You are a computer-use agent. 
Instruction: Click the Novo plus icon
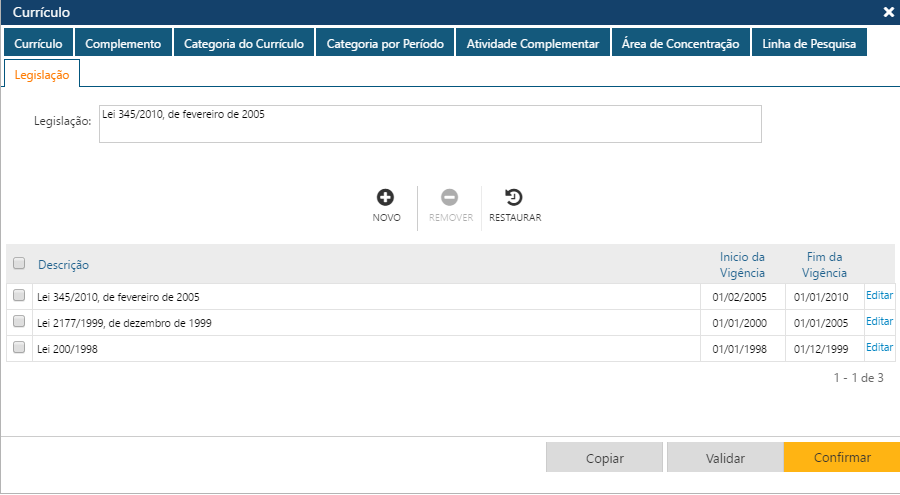click(386, 198)
